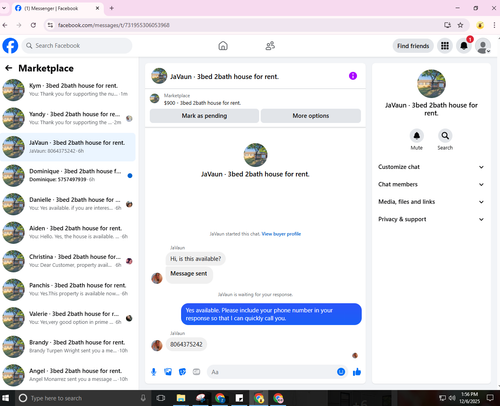This screenshot has height=406, width=500.
Task: Open the View buyer profile link
Action: click(281, 234)
